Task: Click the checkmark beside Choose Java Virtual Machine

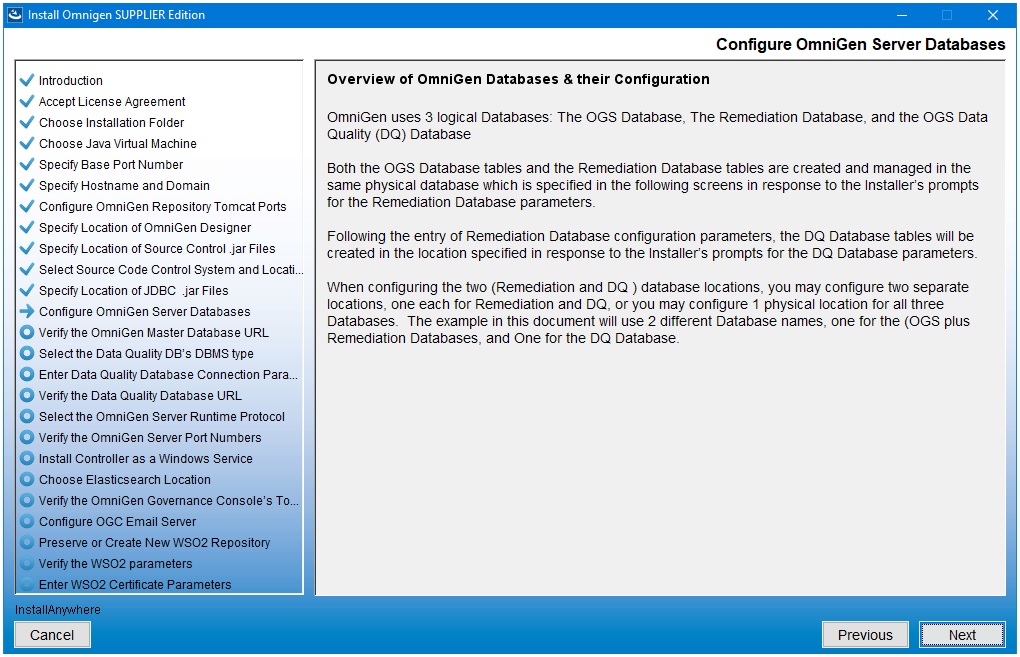Action: pos(27,143)
